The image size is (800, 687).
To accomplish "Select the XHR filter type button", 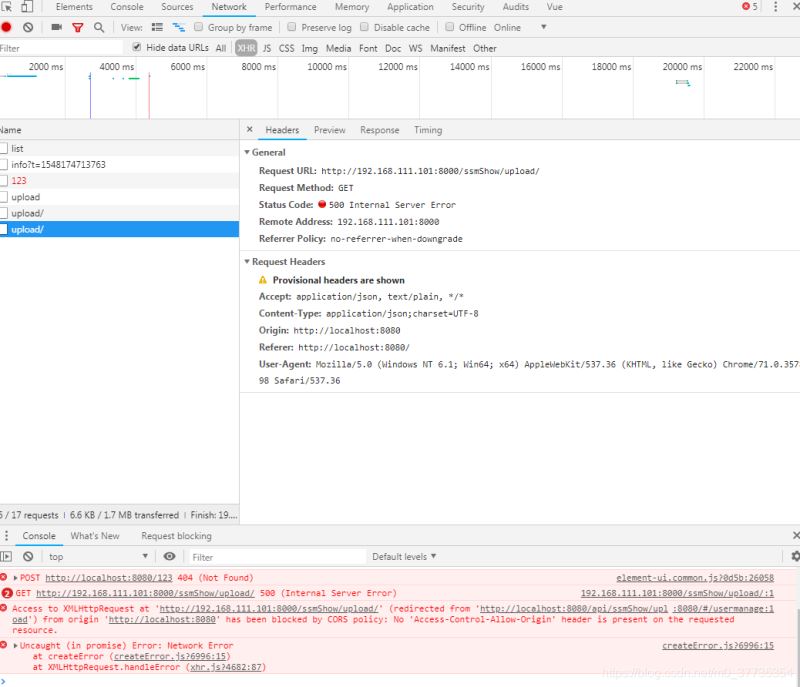I will tap(246, 48).
